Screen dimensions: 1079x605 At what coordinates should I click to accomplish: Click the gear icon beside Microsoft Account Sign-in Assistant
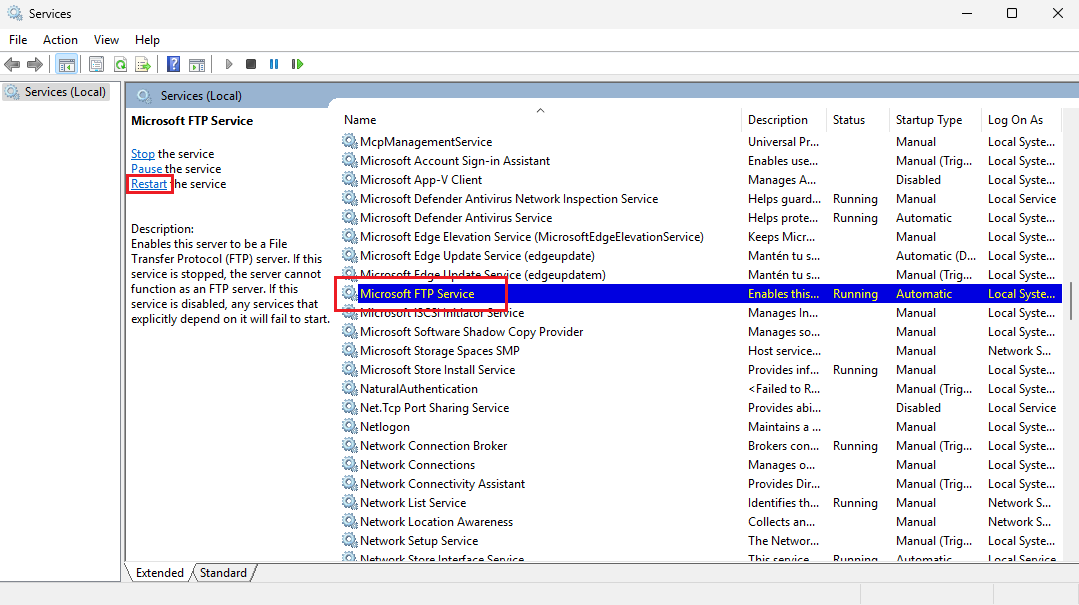pos(350,160)
